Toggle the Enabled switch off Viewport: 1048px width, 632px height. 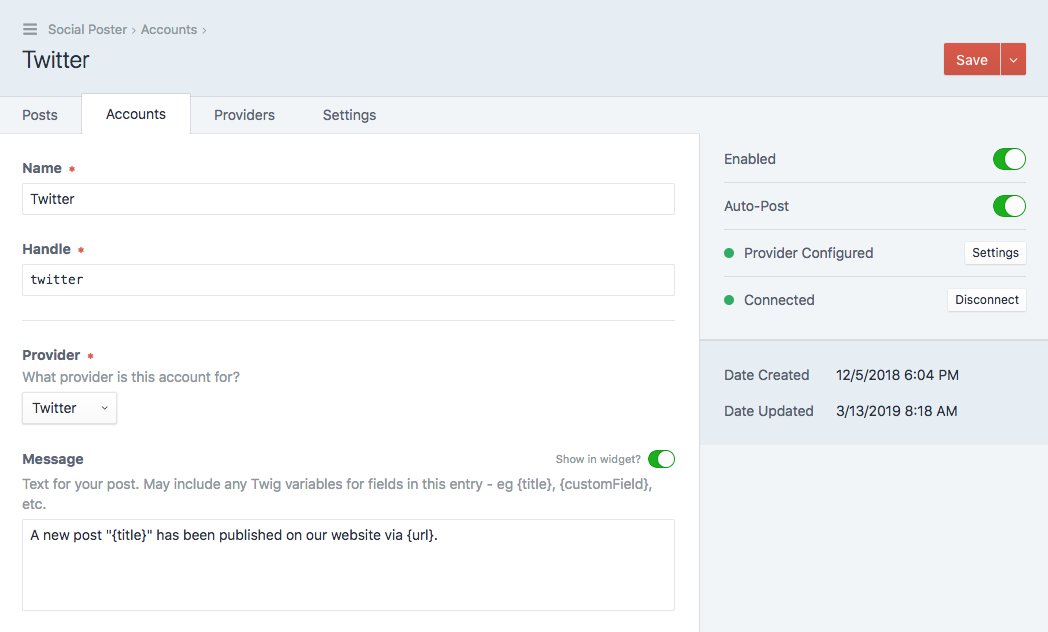coord(1009,159)
